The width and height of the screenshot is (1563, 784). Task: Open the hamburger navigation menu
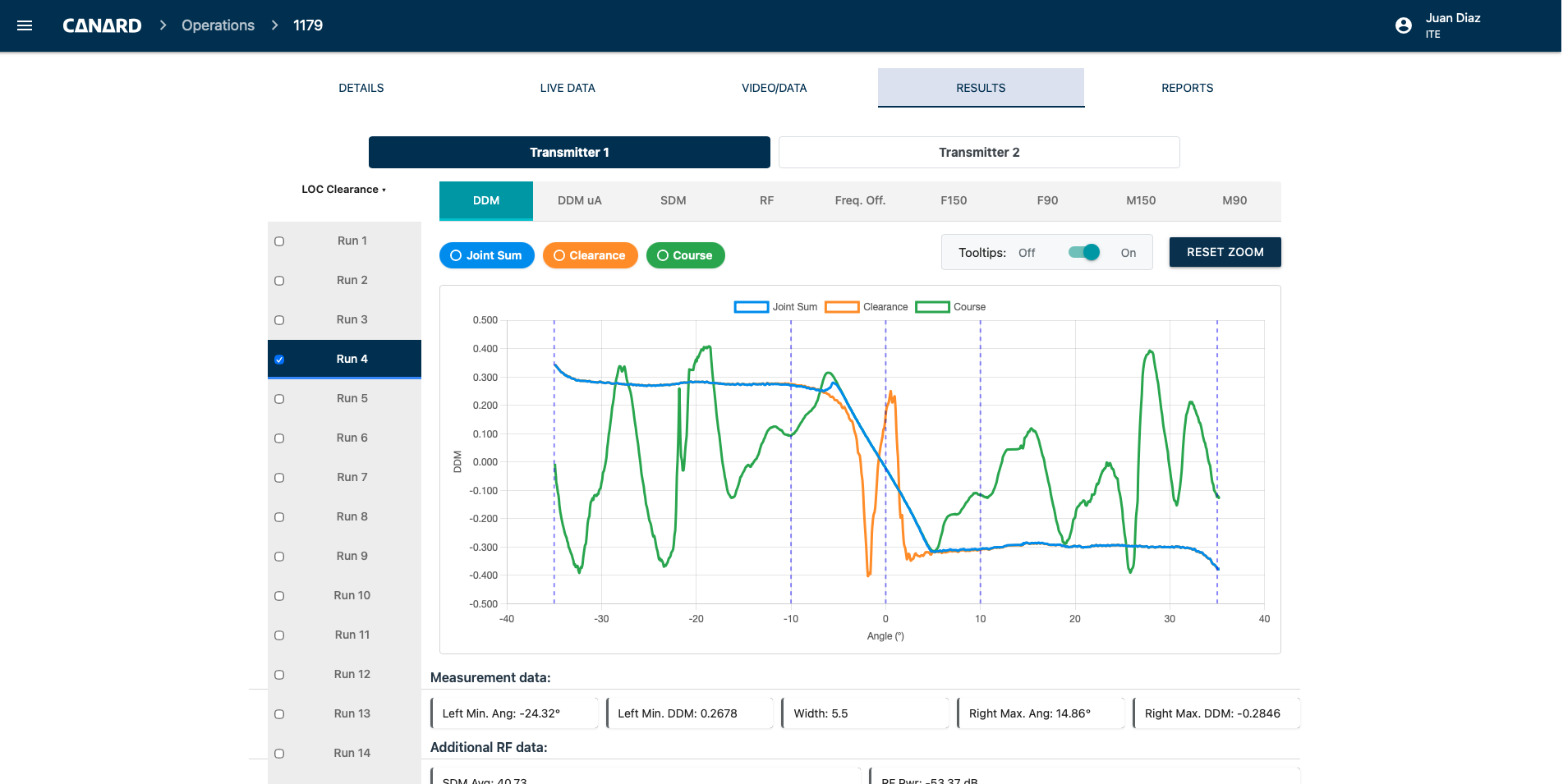25,25
